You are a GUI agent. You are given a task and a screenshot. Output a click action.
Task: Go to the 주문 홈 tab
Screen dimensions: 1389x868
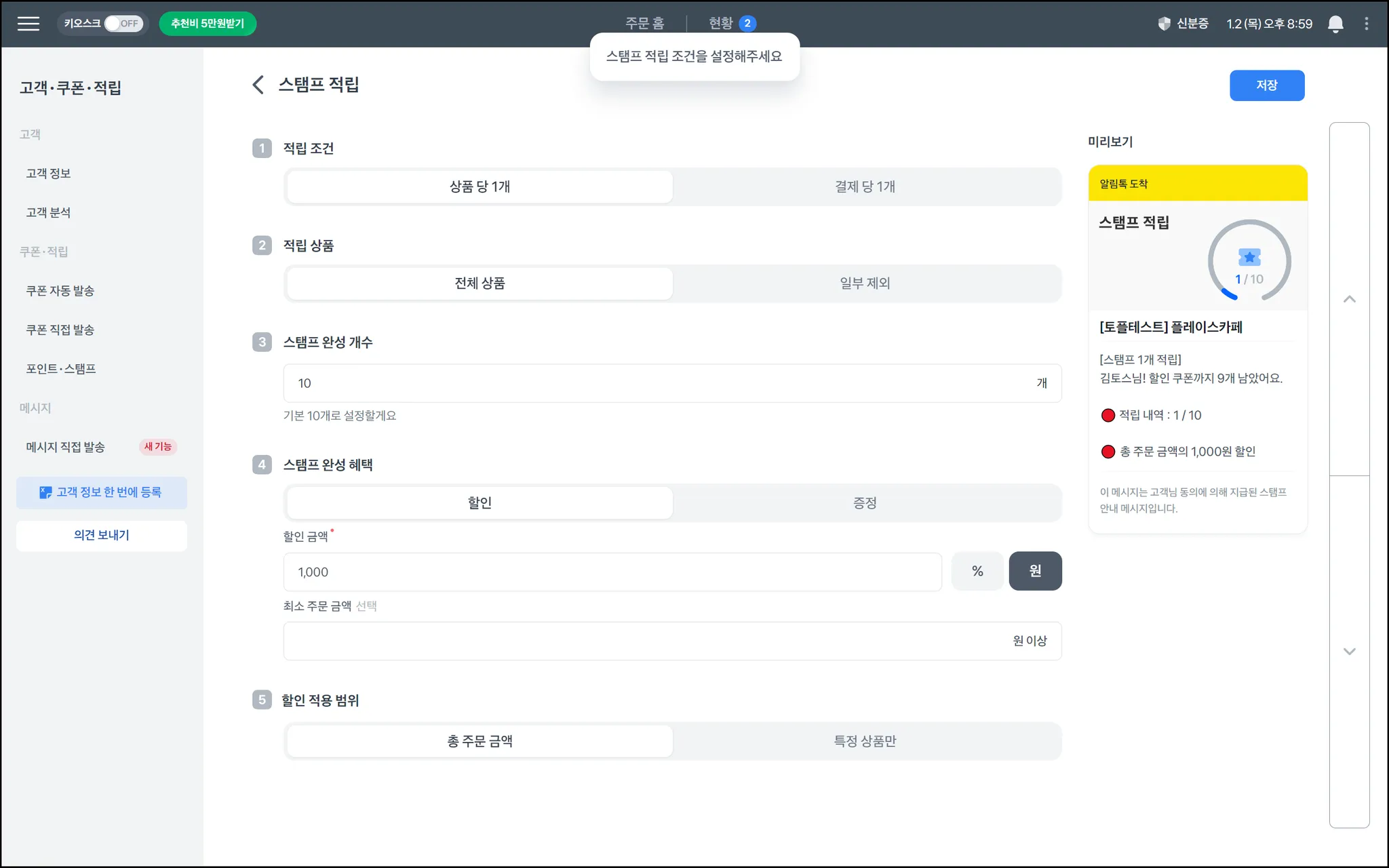coord(644,24)
